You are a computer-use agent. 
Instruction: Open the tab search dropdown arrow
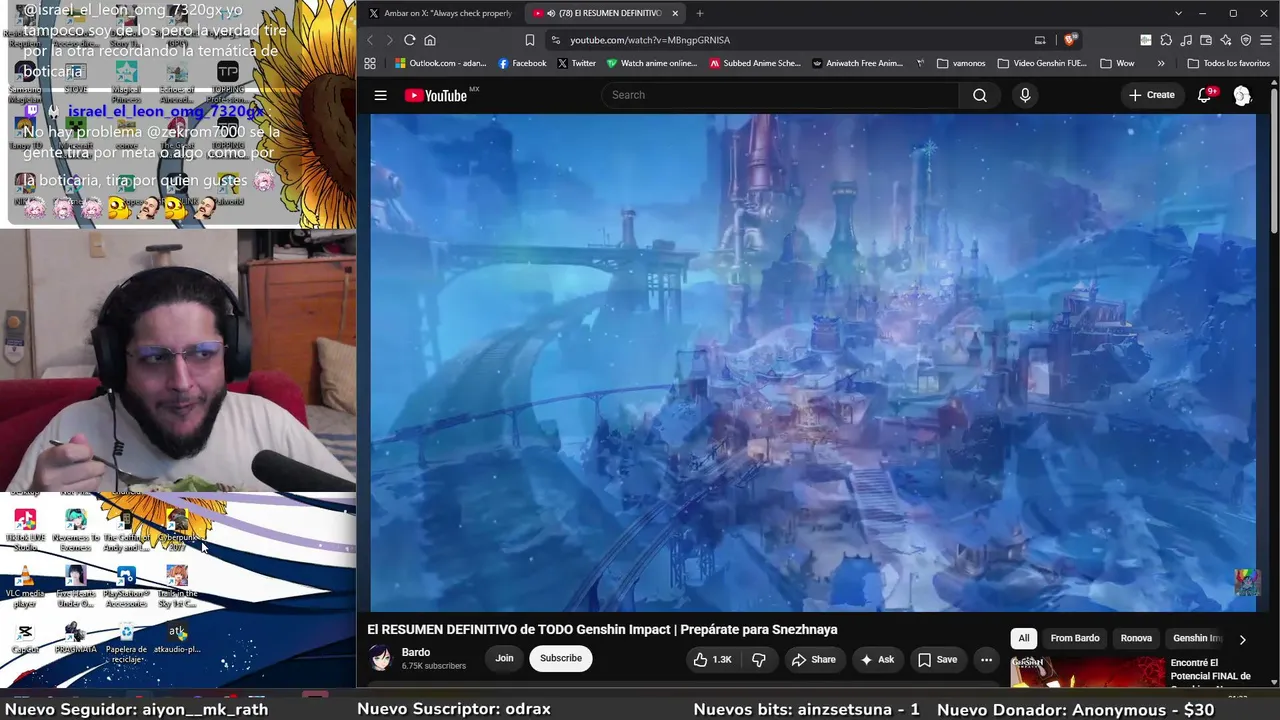(1178, 13)
